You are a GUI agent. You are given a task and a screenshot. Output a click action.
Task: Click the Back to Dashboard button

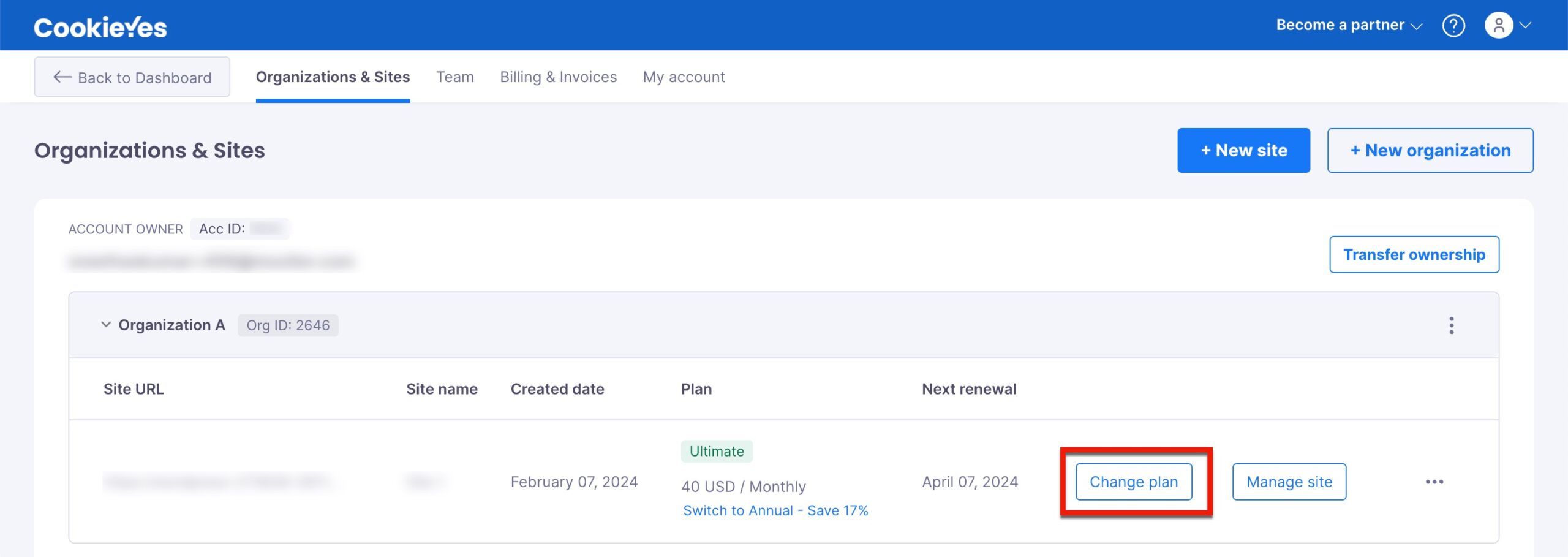coord(132,77)
